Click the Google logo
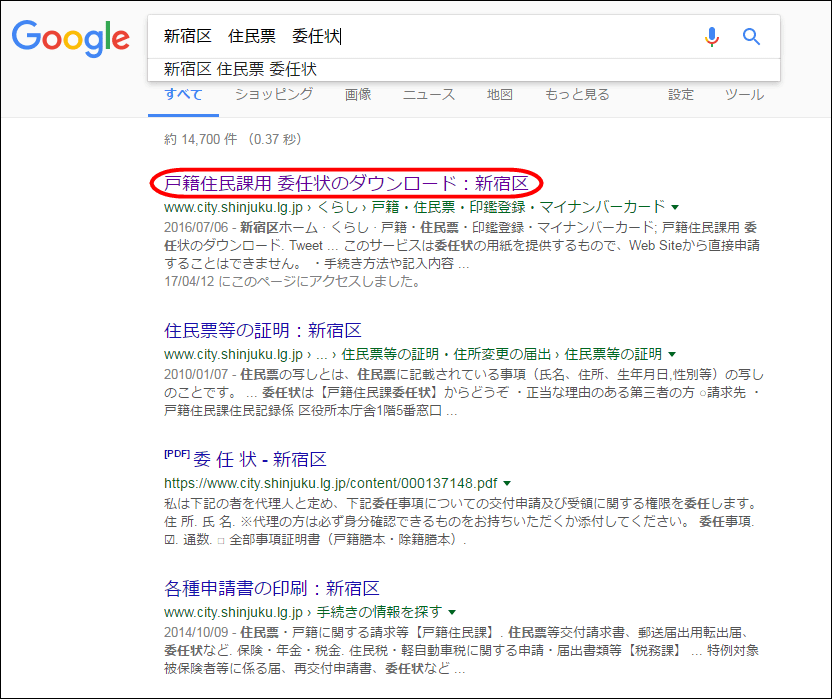 71,38
